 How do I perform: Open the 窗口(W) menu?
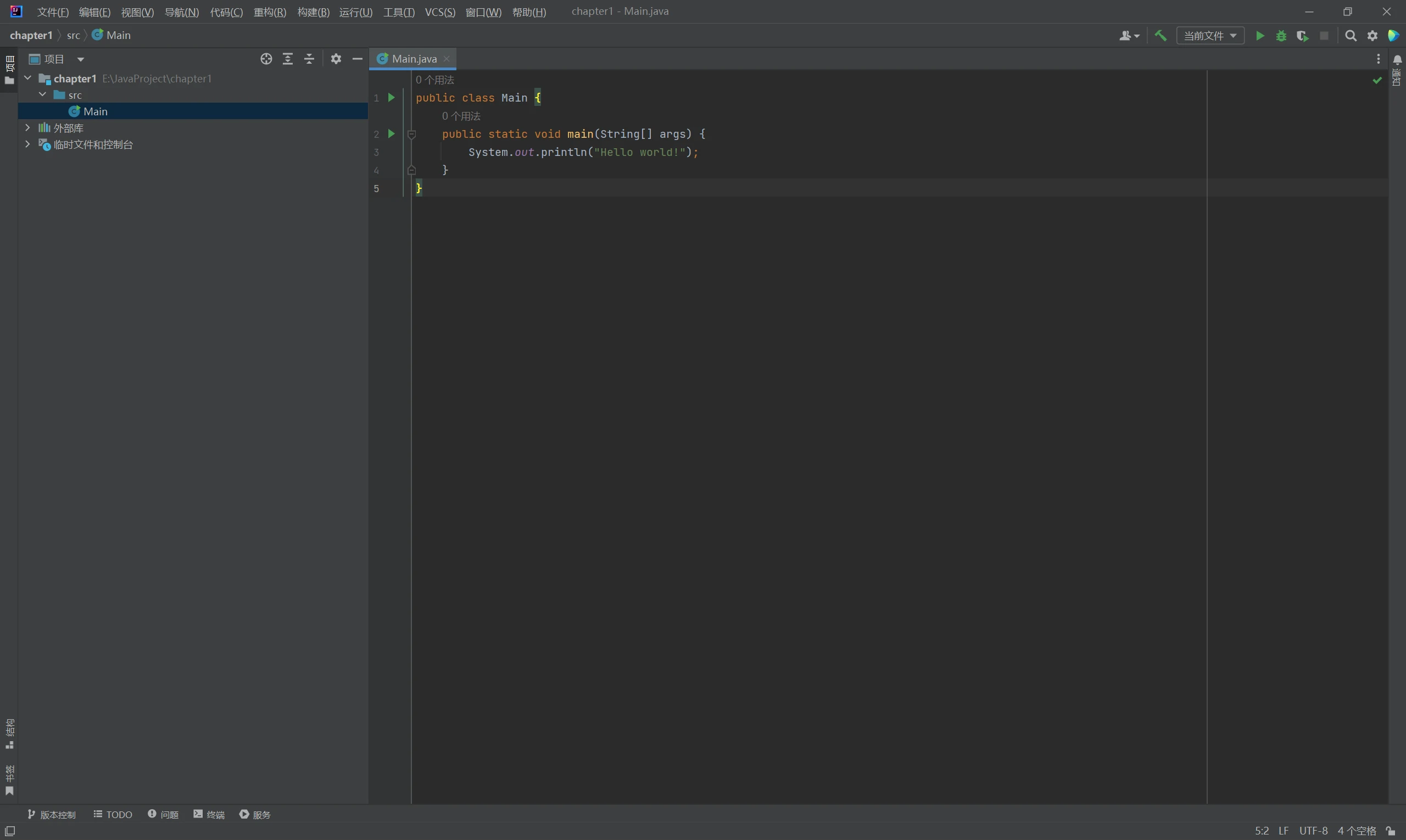[x=483, y=12]
